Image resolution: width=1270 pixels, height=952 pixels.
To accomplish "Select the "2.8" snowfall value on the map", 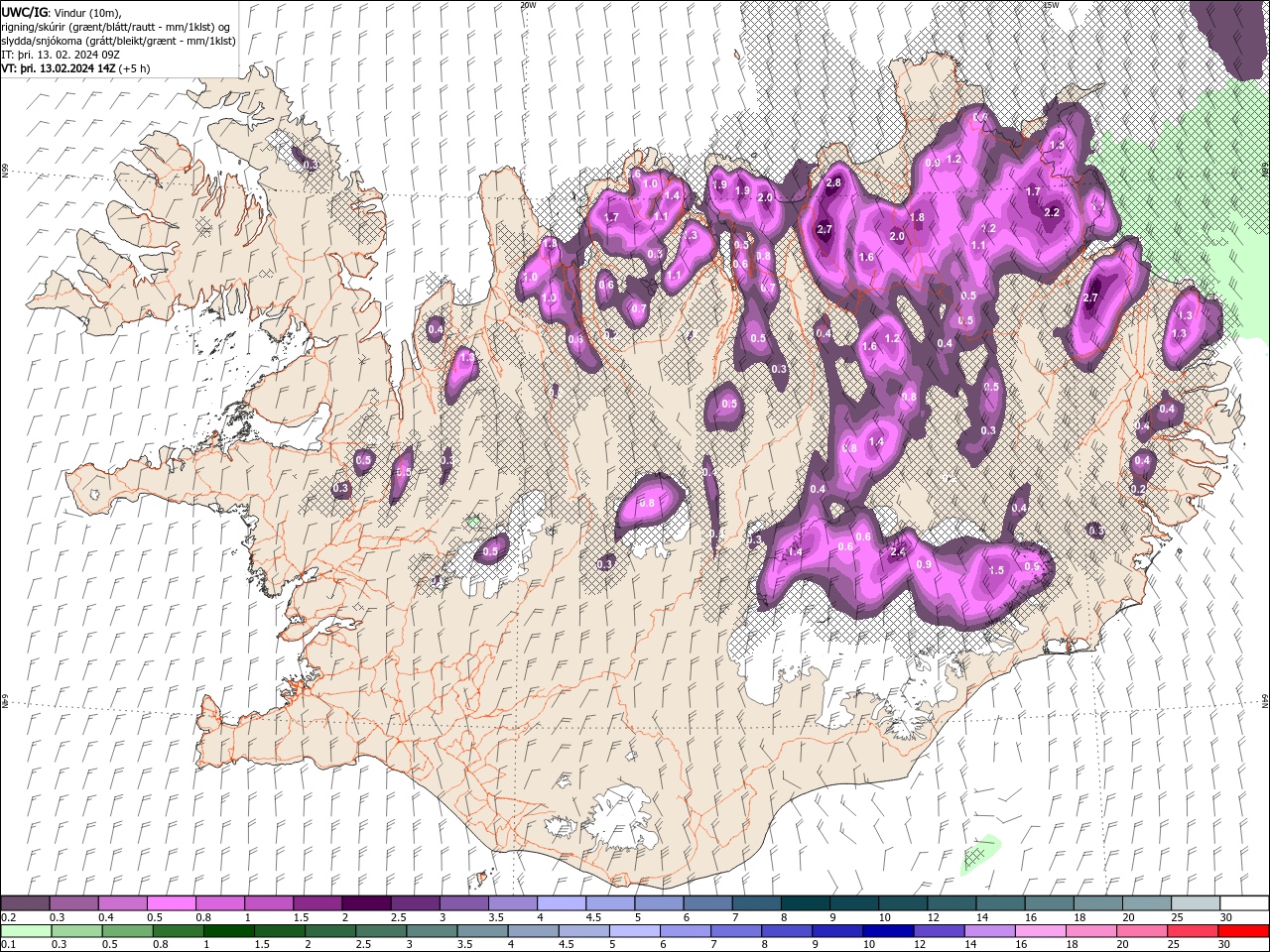I will click(x=833, y=182).
